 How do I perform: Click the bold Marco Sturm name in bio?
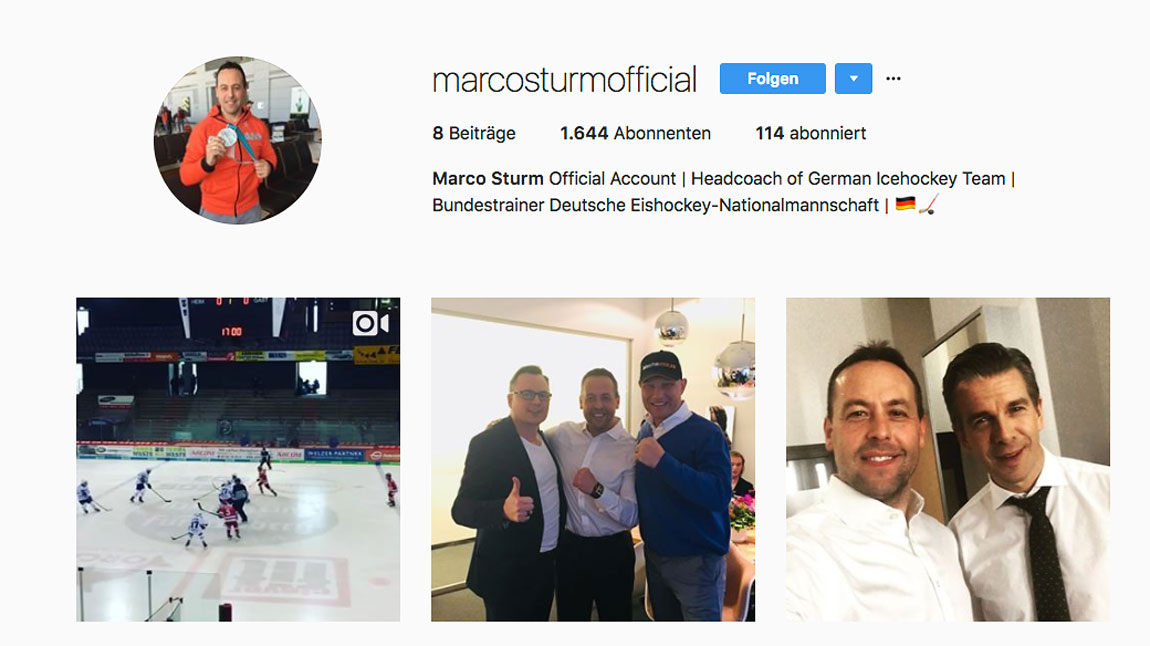(x=488, y=179)
